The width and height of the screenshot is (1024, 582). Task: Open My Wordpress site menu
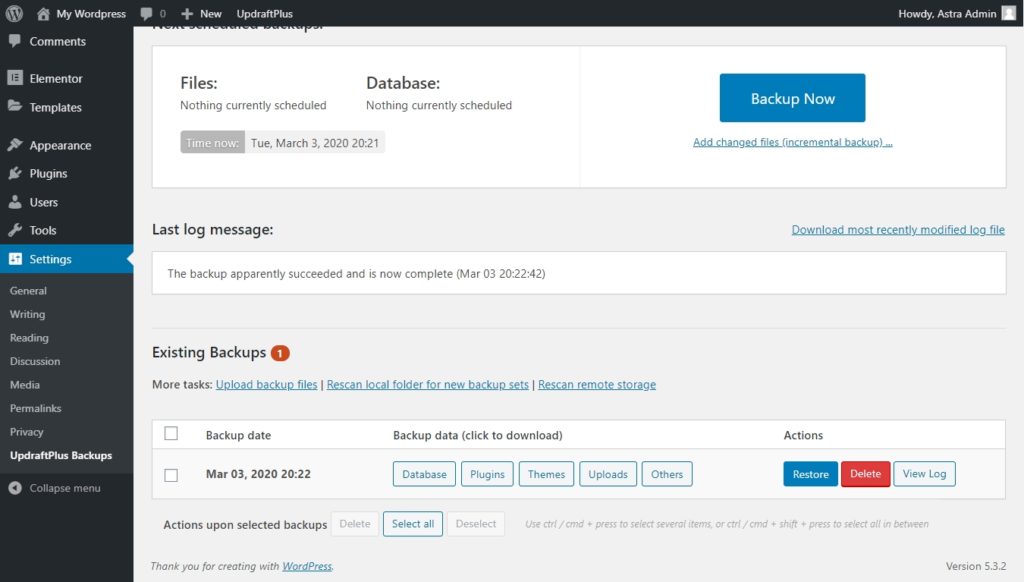tap(91, 14)
